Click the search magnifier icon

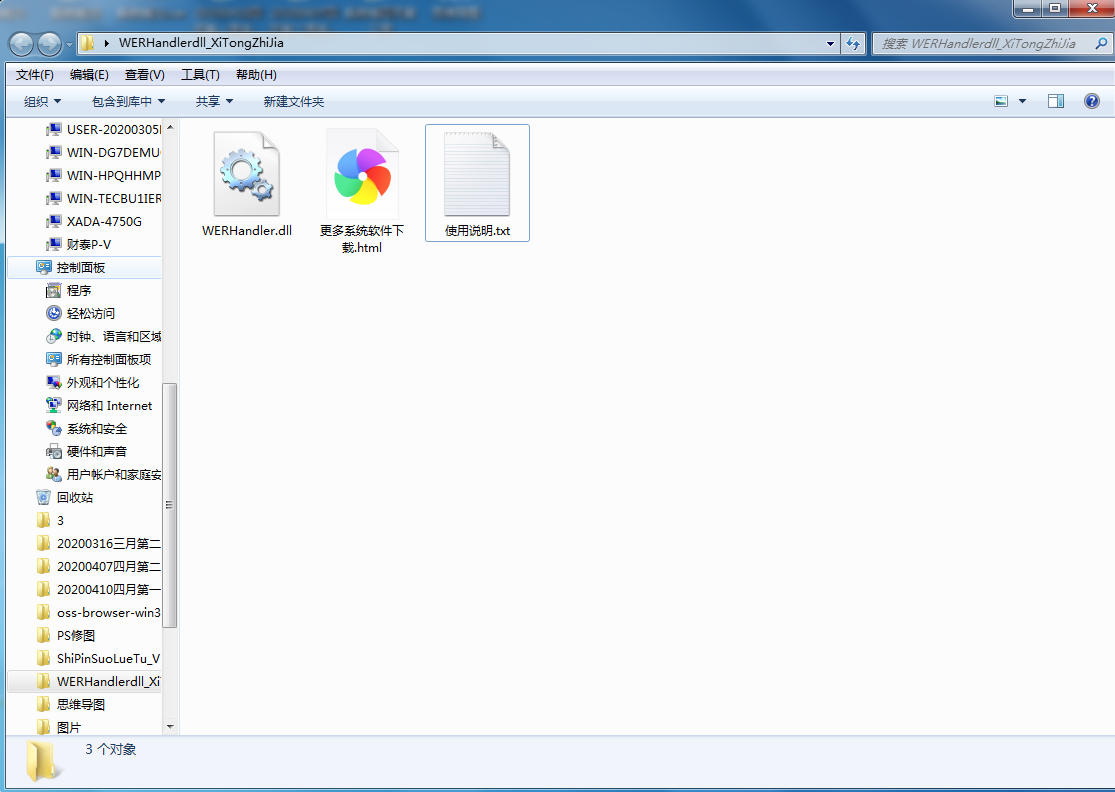[x=1101, y=43]
